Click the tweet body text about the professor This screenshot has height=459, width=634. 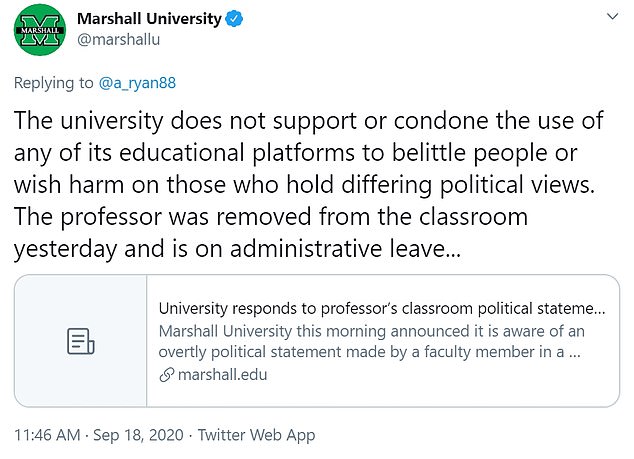pos(309,185)
